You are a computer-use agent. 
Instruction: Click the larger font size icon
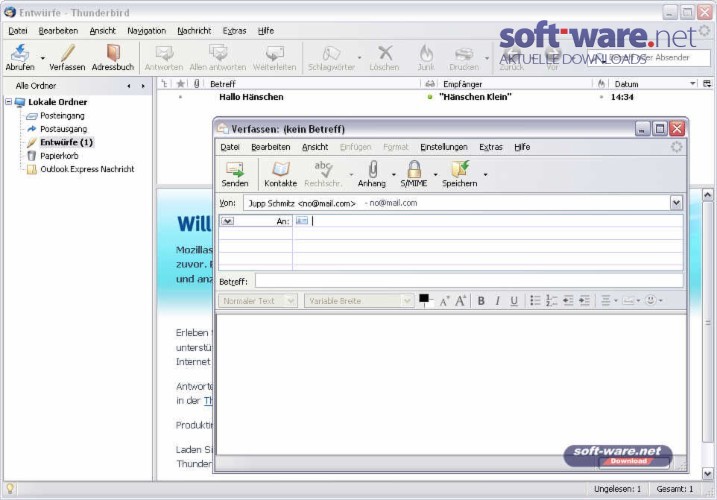coord(460,301)
